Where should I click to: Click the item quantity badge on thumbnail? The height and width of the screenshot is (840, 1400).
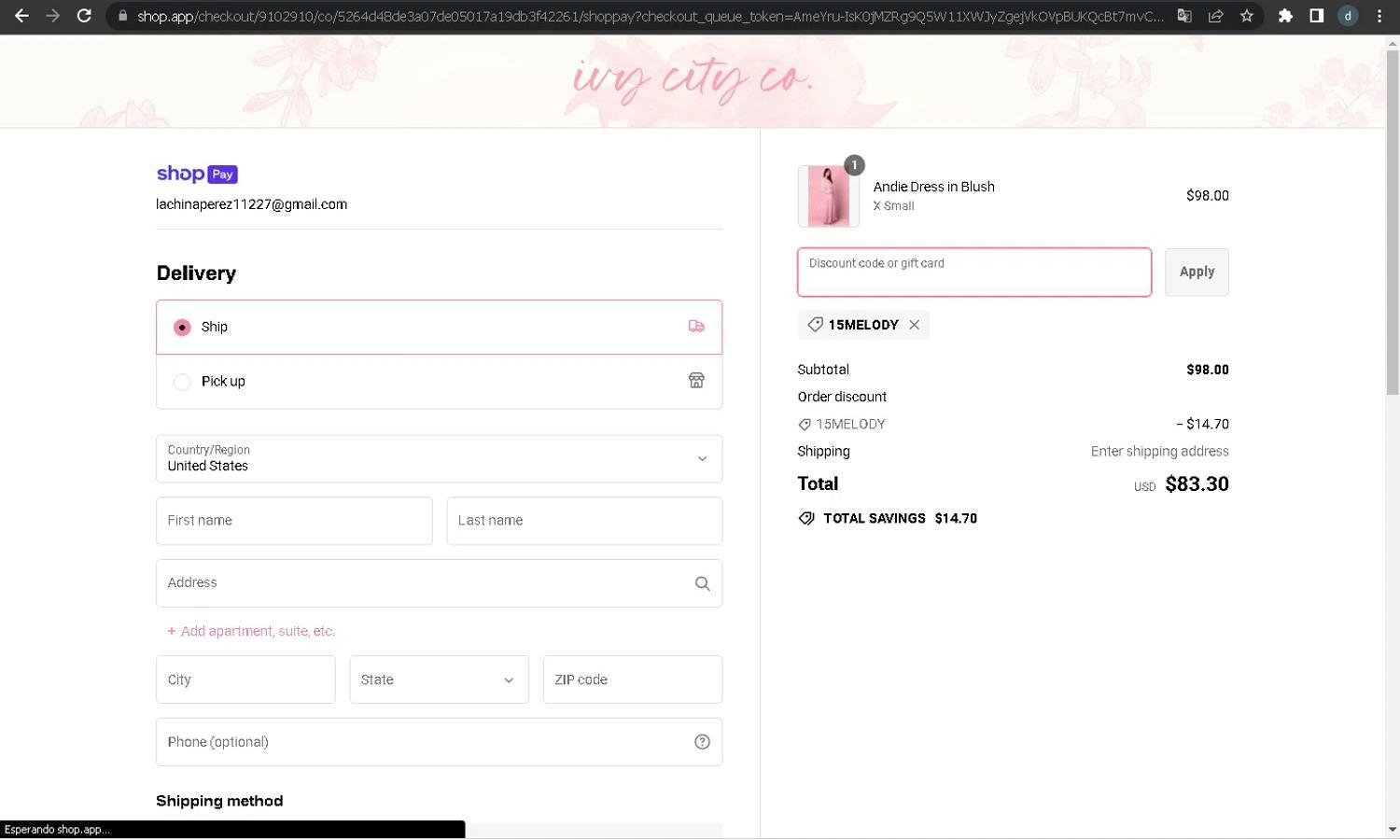854,165
